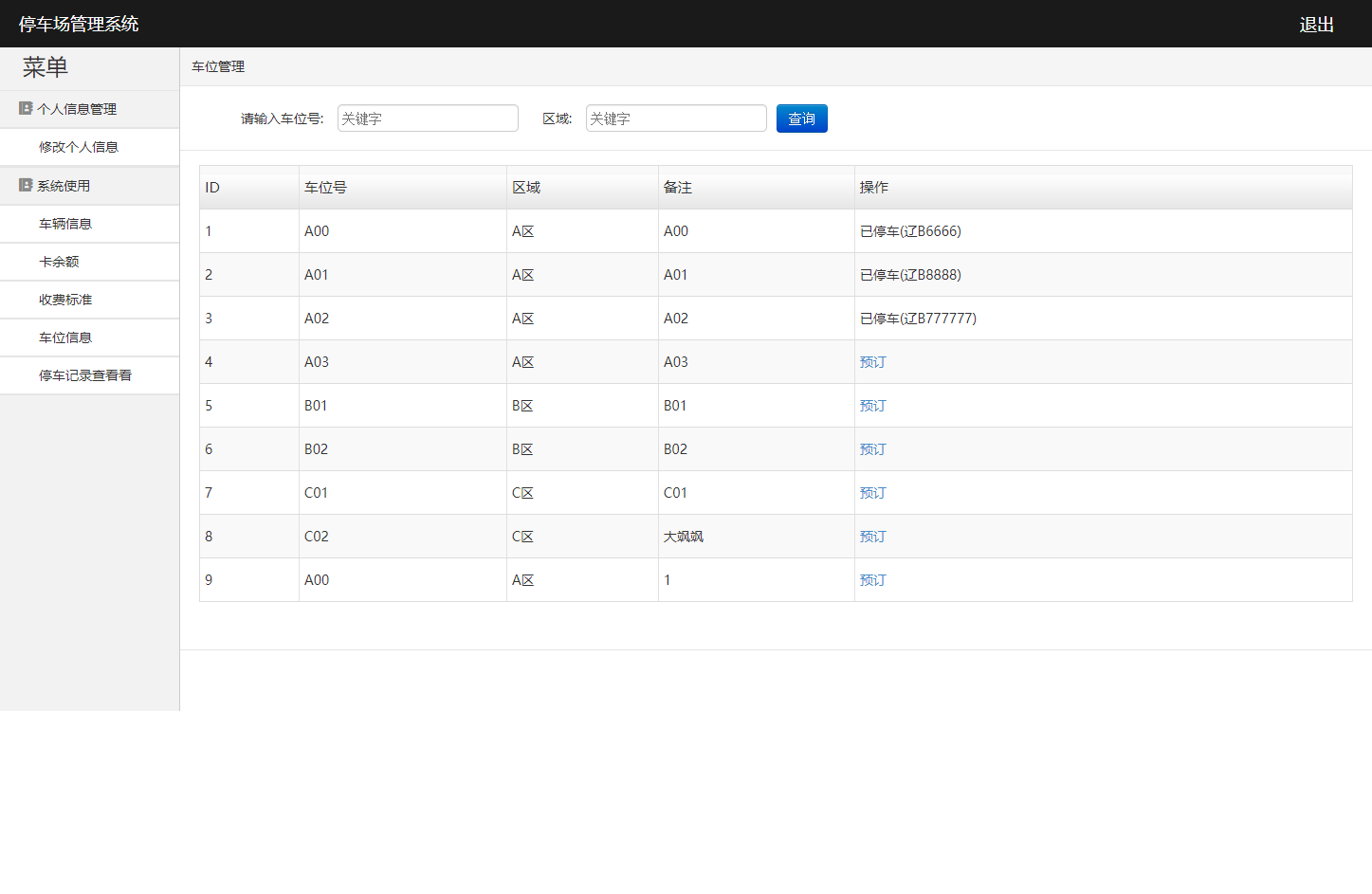
Task: Click 预订 for parking space A03
Action: pyautogui.click(x=872, y=362)
